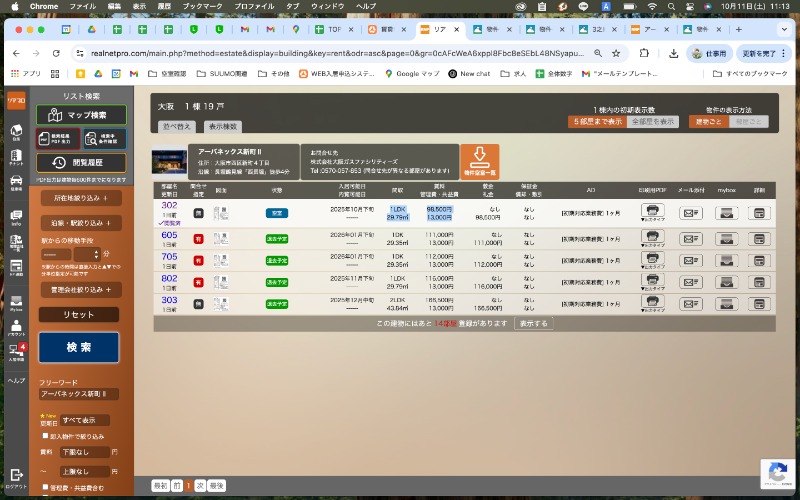The width and height of the screenshot is (800, 500).
Task: Open the 更新日 すべて表示 dropdown
Action: [x=85, y=421]
